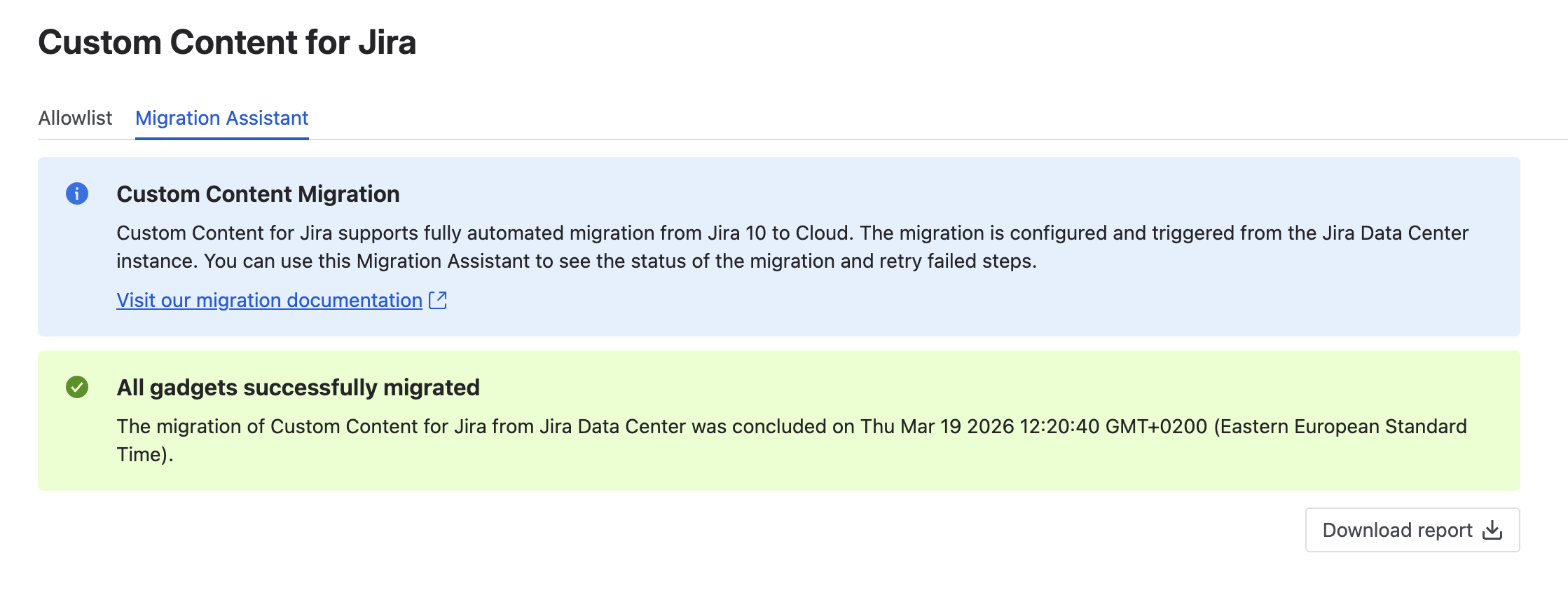Viewport: 1568px width, 593px height.
Task: Click the All gadgets successfully migrated heading
Action: tap(299, 386)
